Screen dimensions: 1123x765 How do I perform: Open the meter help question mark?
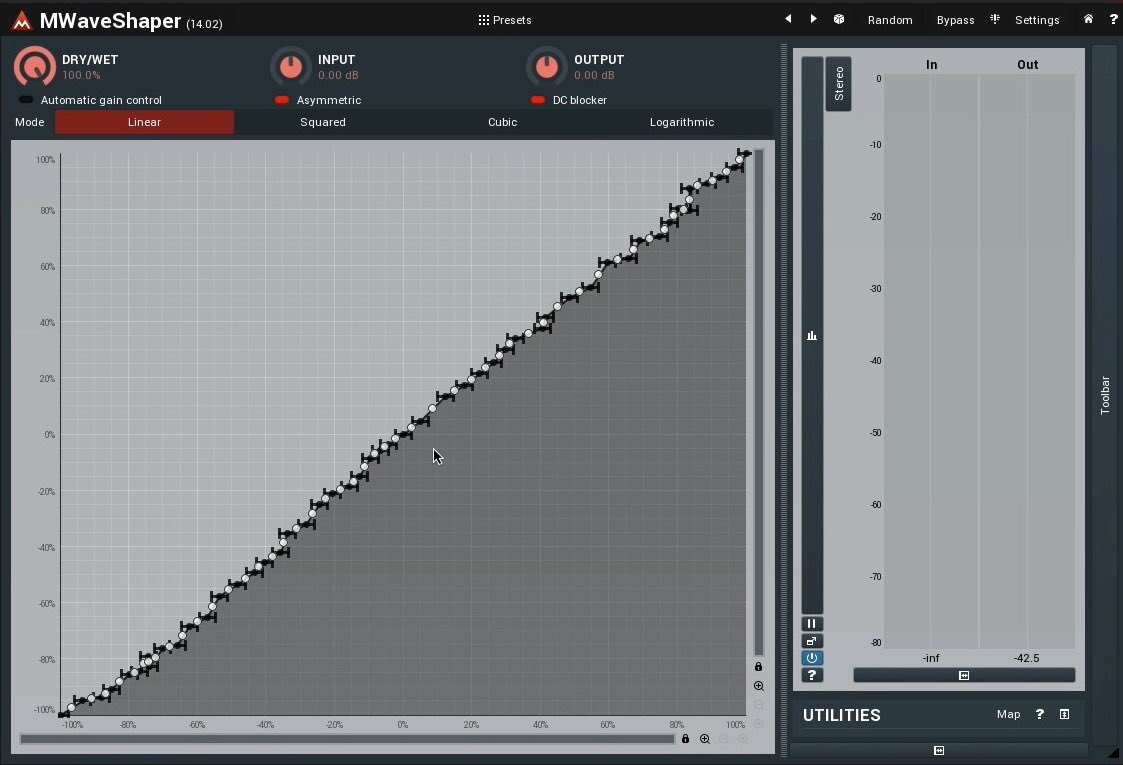811,675
